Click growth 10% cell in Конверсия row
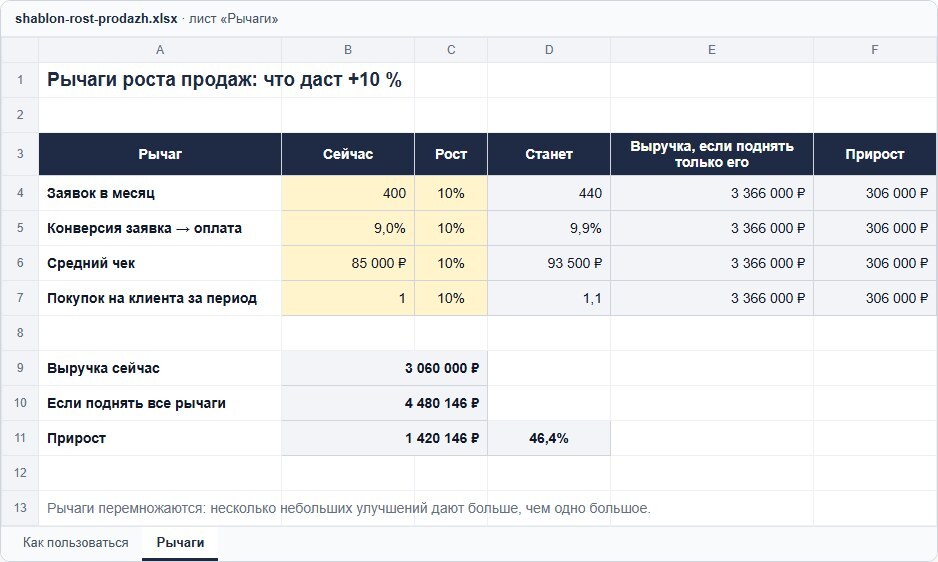 tap(451, 228)
